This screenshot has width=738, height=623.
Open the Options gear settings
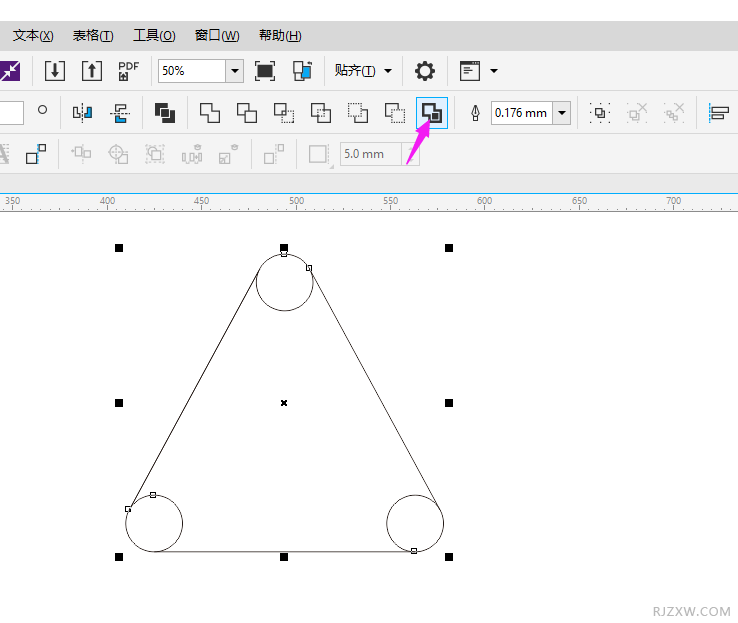click(425, 71)
